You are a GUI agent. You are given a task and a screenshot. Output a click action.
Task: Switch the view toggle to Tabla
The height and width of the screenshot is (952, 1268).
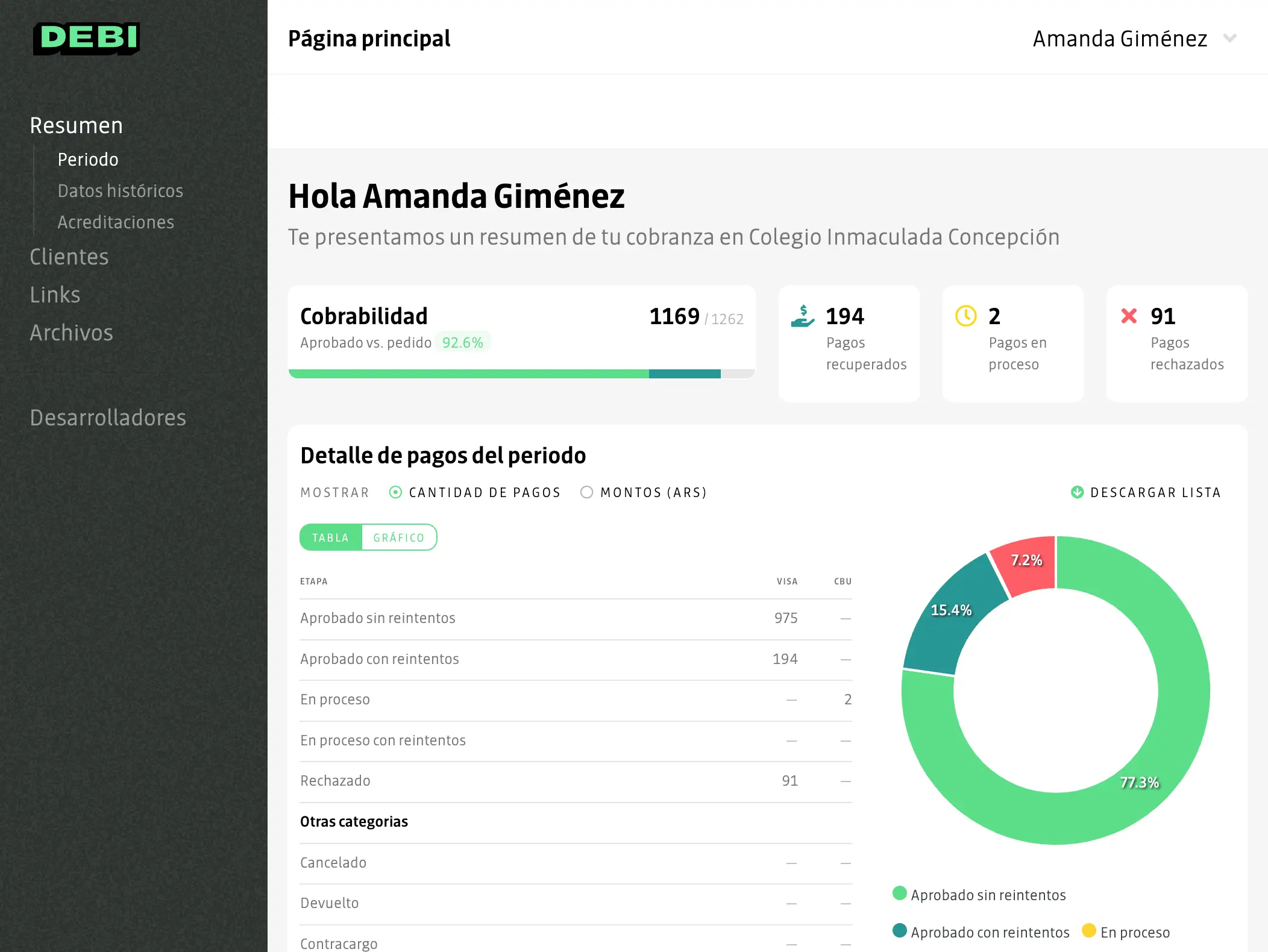point(330,537)
